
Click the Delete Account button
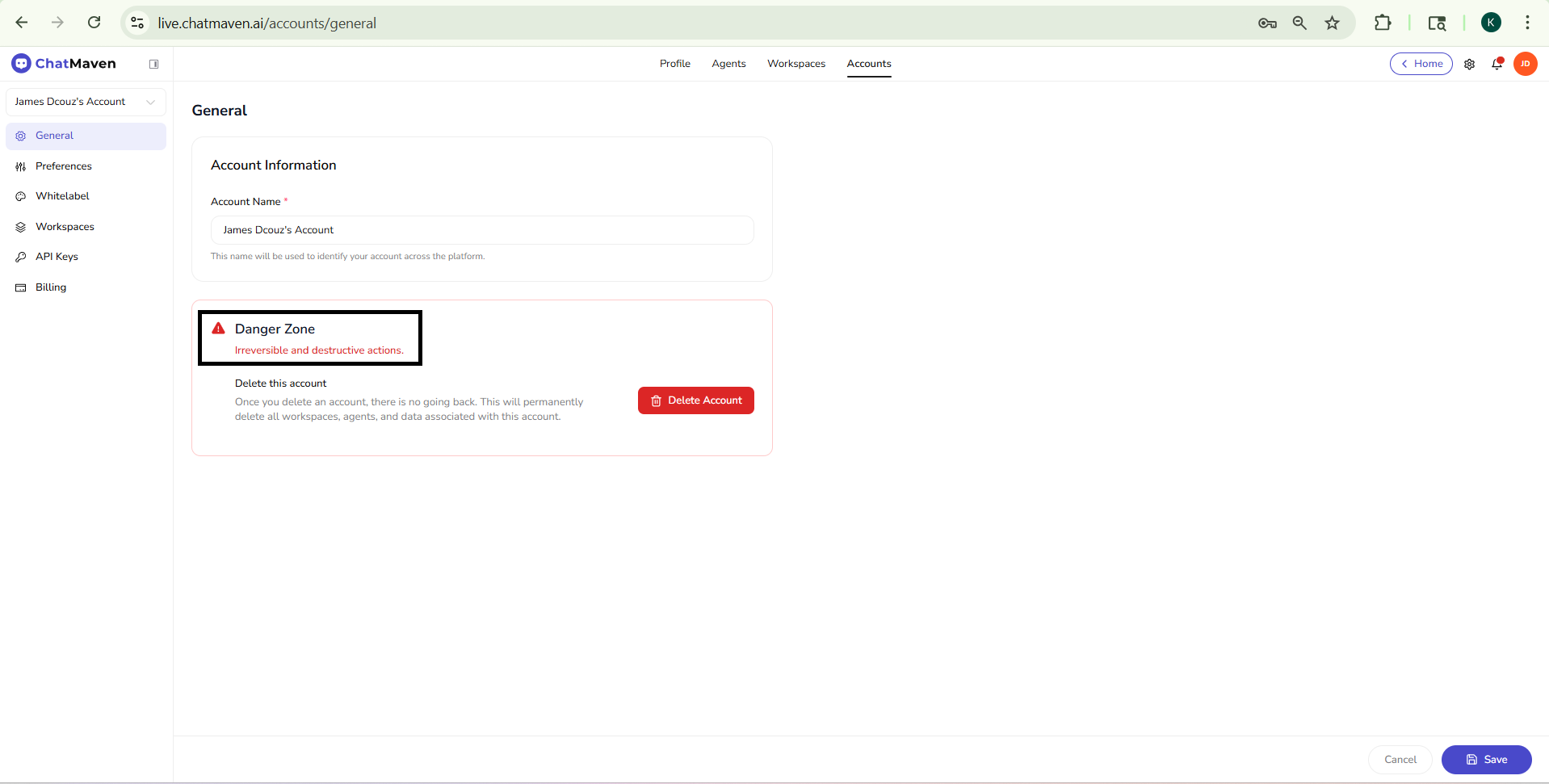coord(695,400)
